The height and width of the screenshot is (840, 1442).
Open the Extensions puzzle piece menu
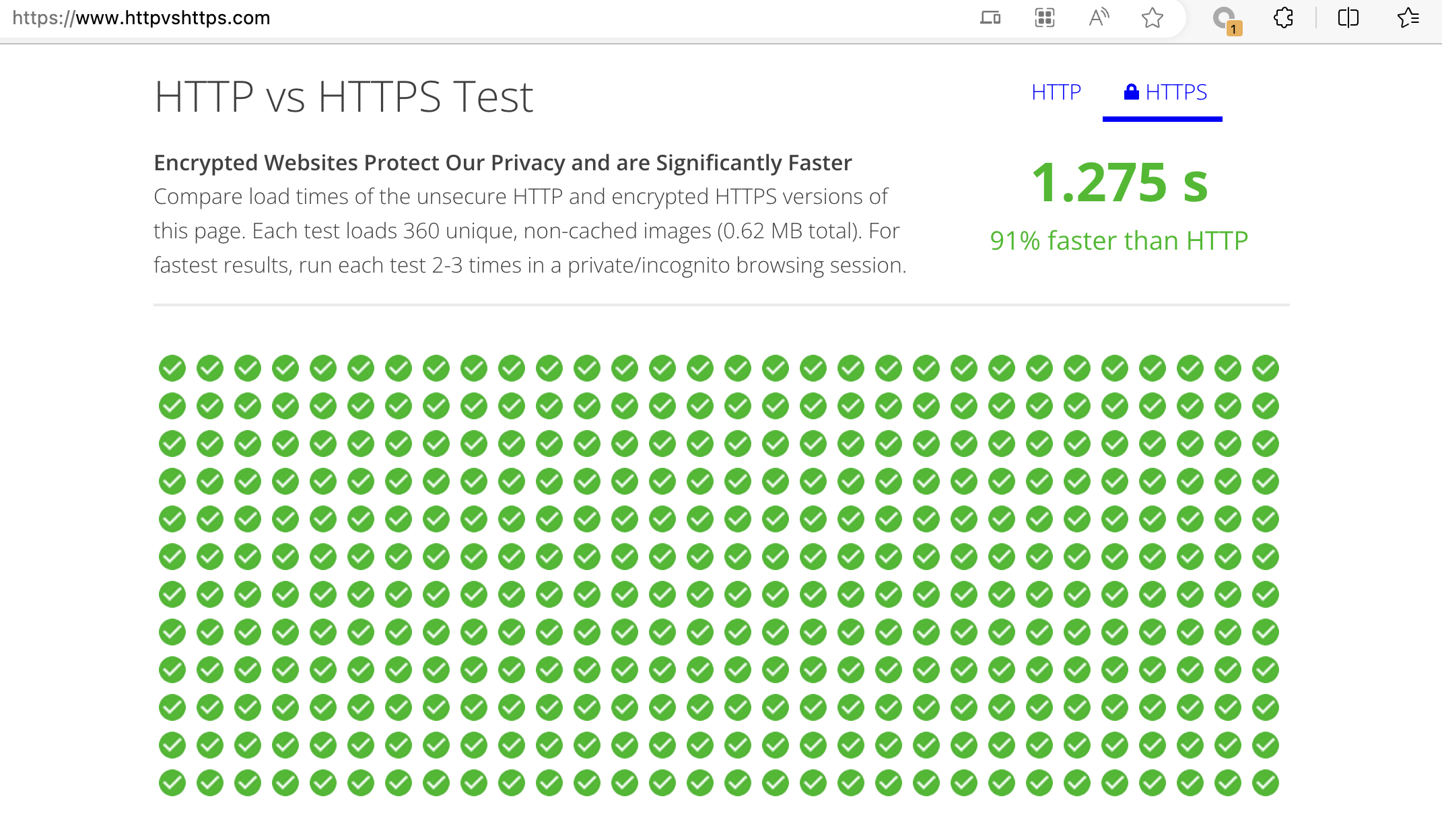(1283, 18)
